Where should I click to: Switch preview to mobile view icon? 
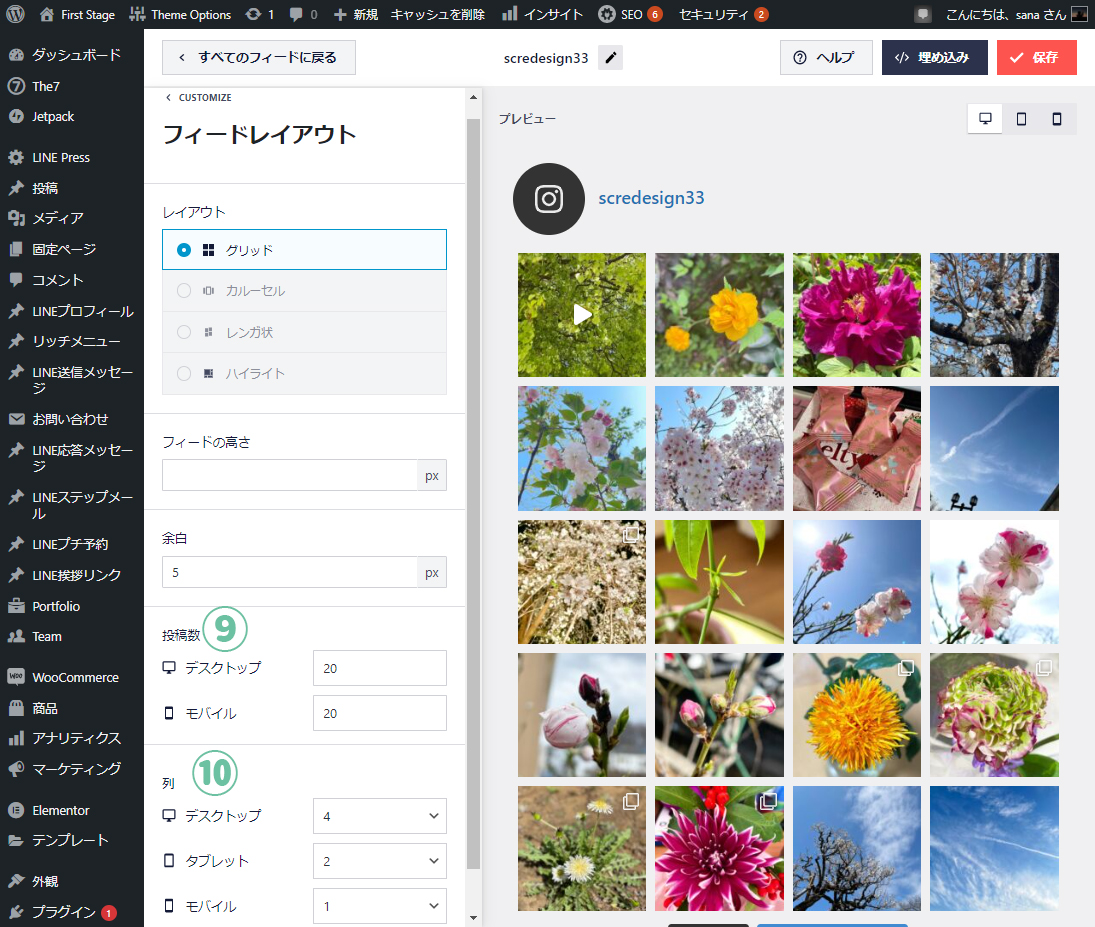click(x=1056, y=119)
